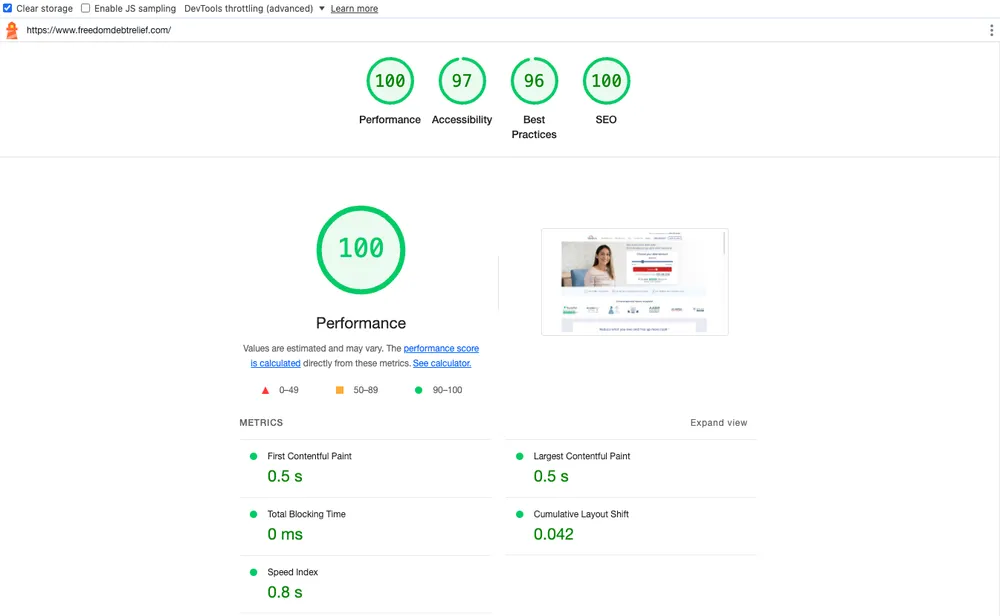Click the green dot beside Total Blocking Time
This screenshot has height=616, width=1000.
click(253, 514)
